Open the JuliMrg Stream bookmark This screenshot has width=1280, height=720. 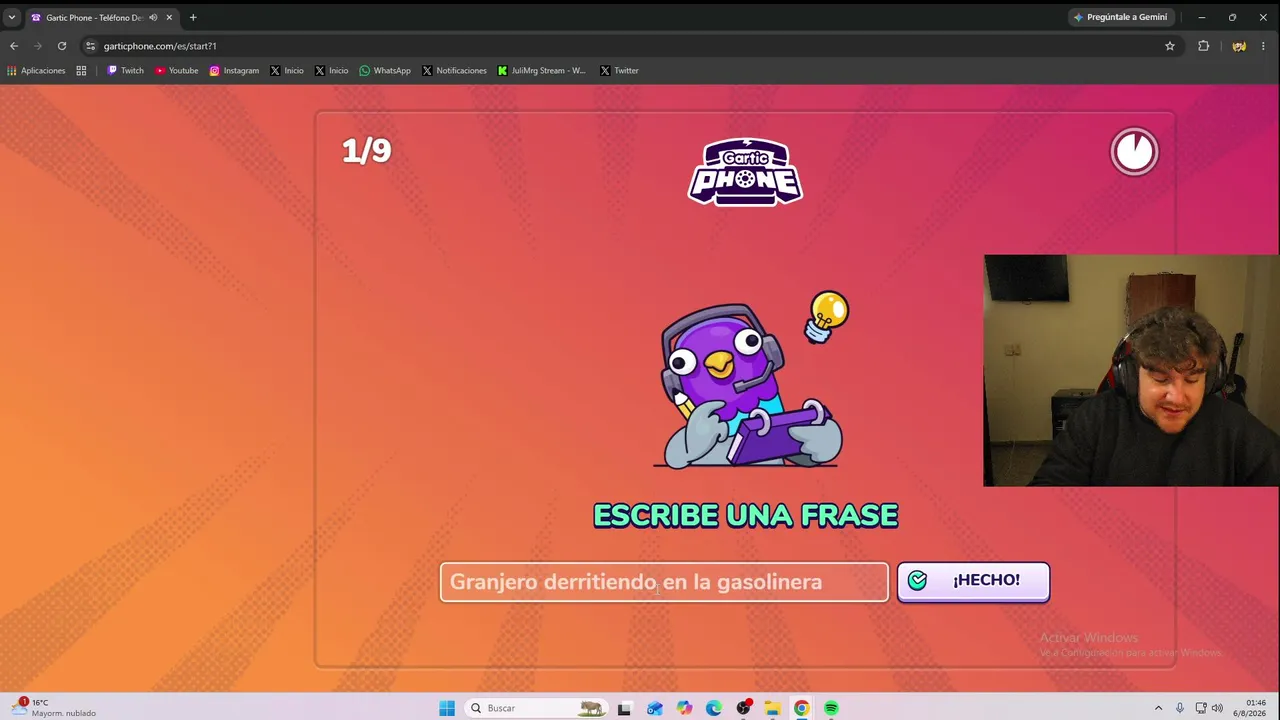pos(542,71)
